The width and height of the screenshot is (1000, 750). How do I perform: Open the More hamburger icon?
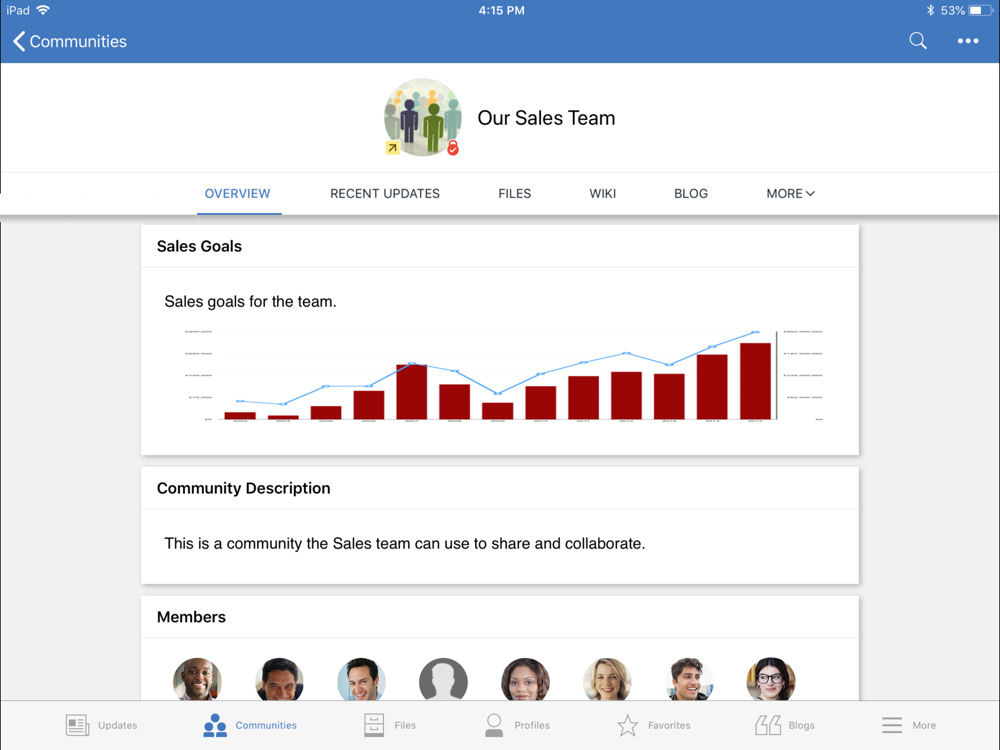coord(892,725)
